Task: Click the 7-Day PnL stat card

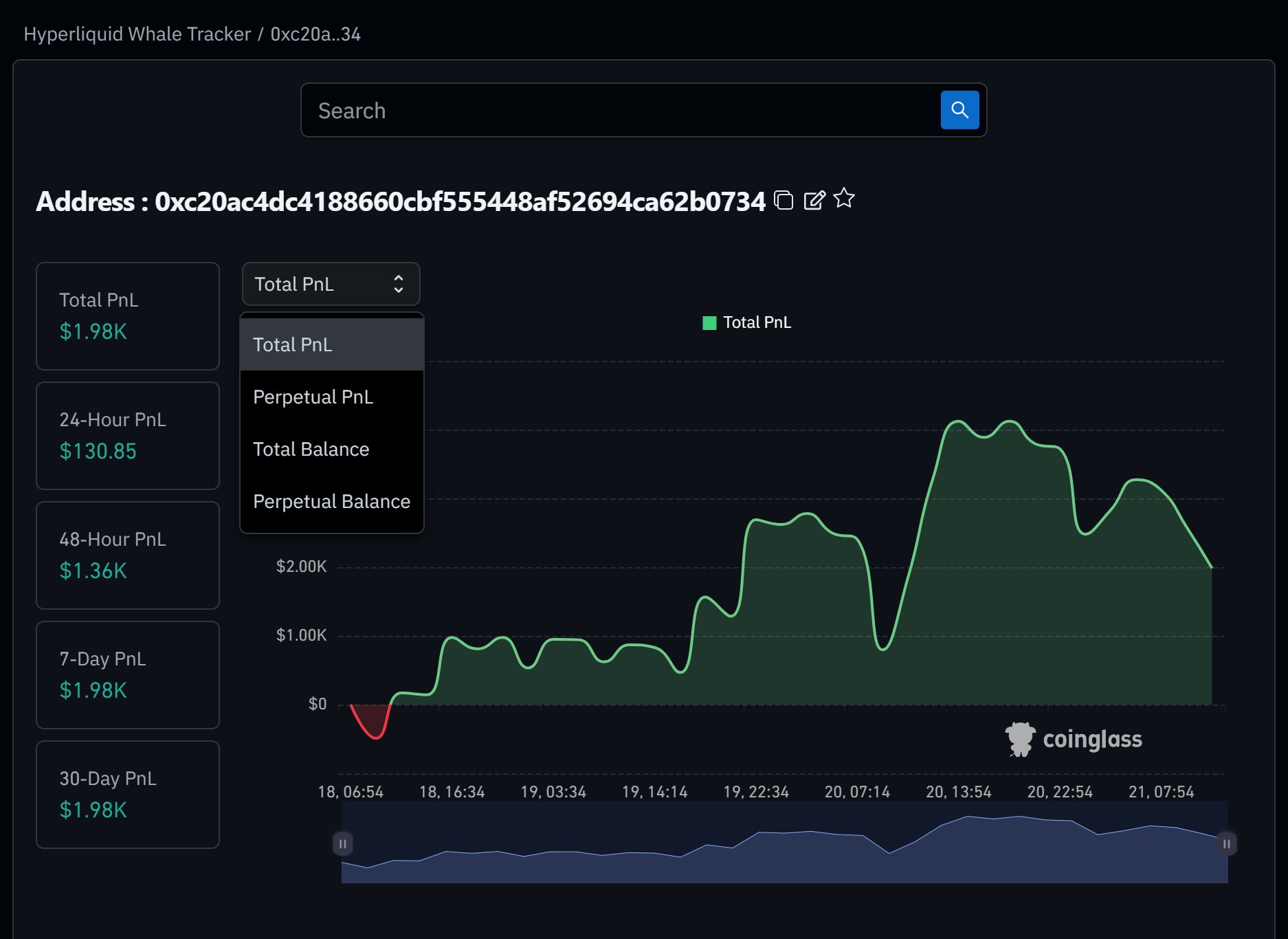Action: (128, 675)
